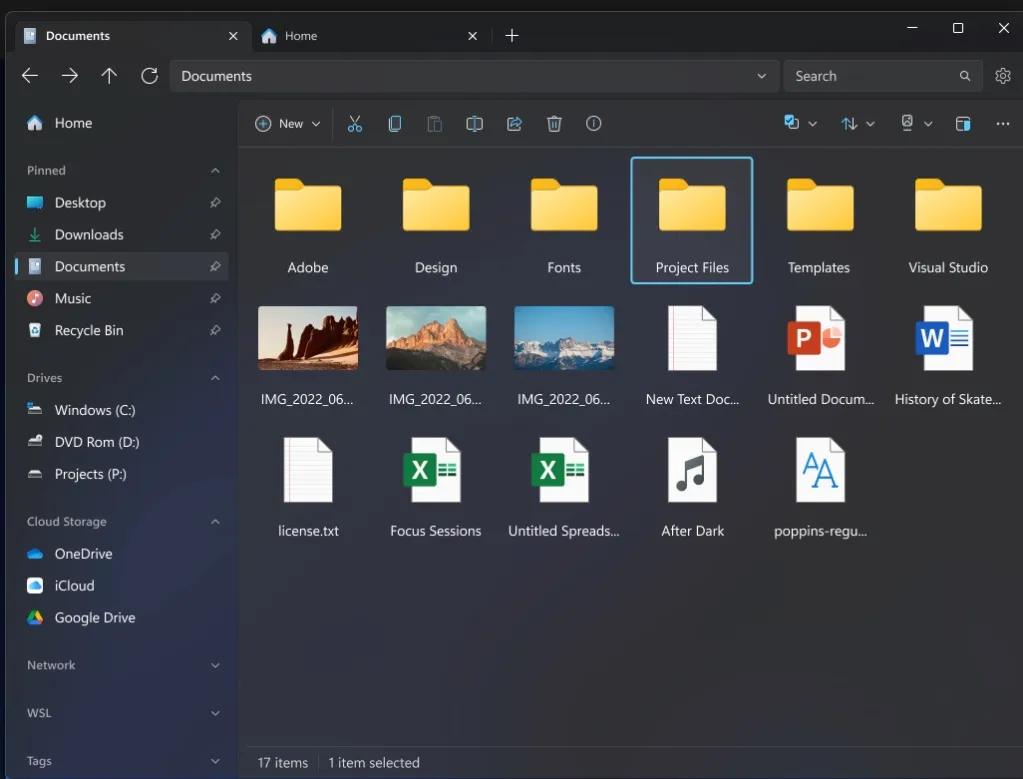Refresh the Documents folder
1023x779 pixels.
[149, 75]
